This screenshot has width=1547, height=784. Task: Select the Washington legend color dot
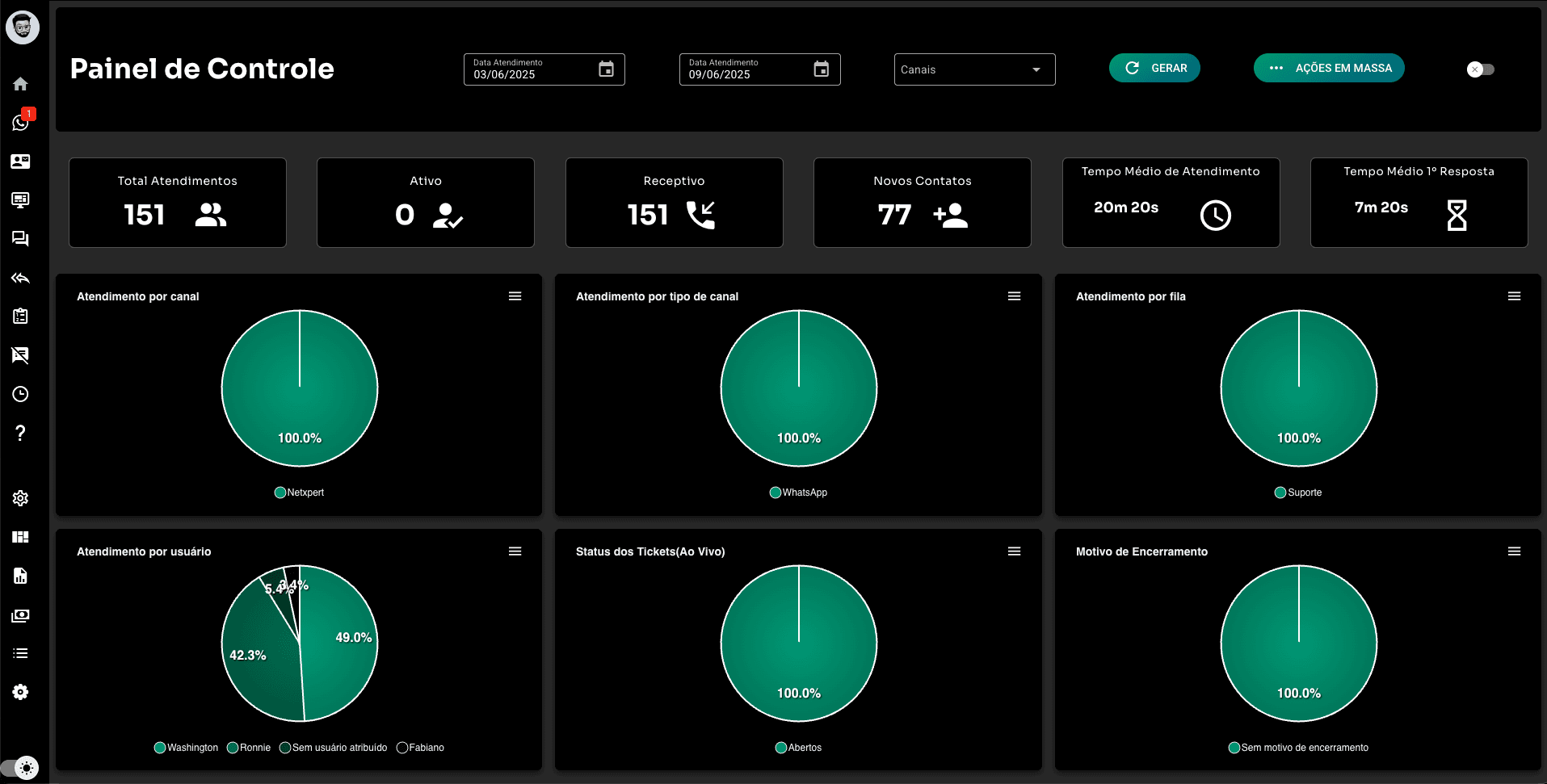tap(159, 747)
